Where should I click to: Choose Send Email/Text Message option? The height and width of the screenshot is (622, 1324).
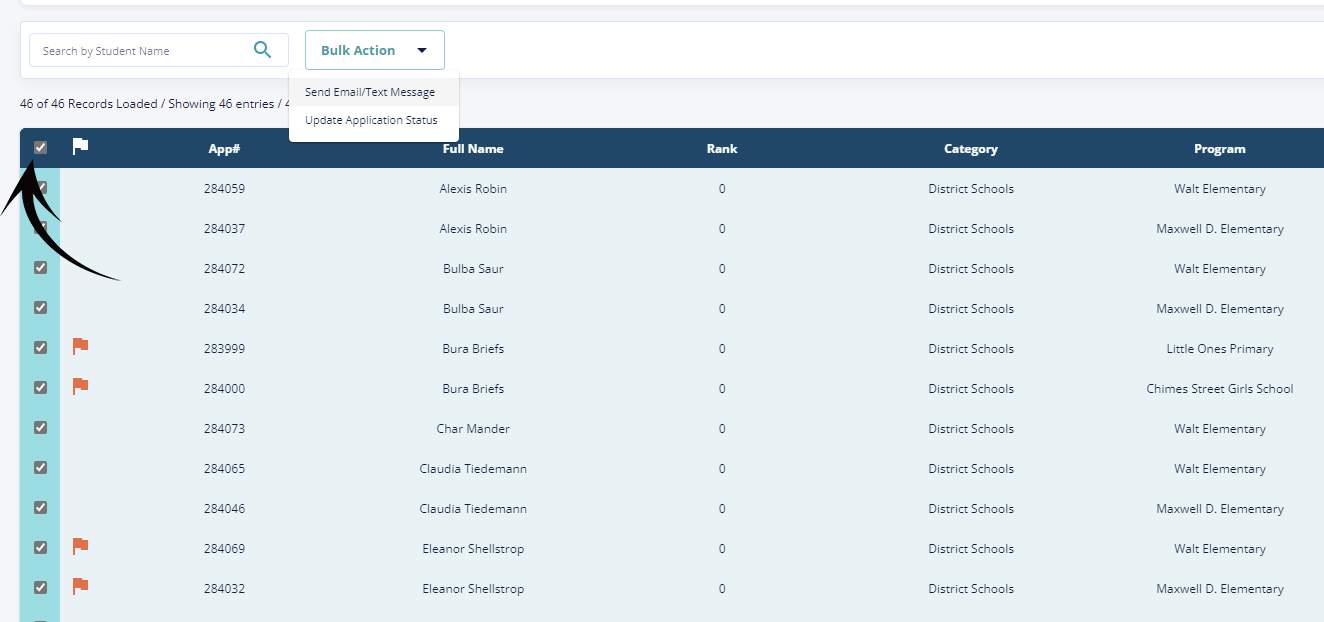(370, 92)
